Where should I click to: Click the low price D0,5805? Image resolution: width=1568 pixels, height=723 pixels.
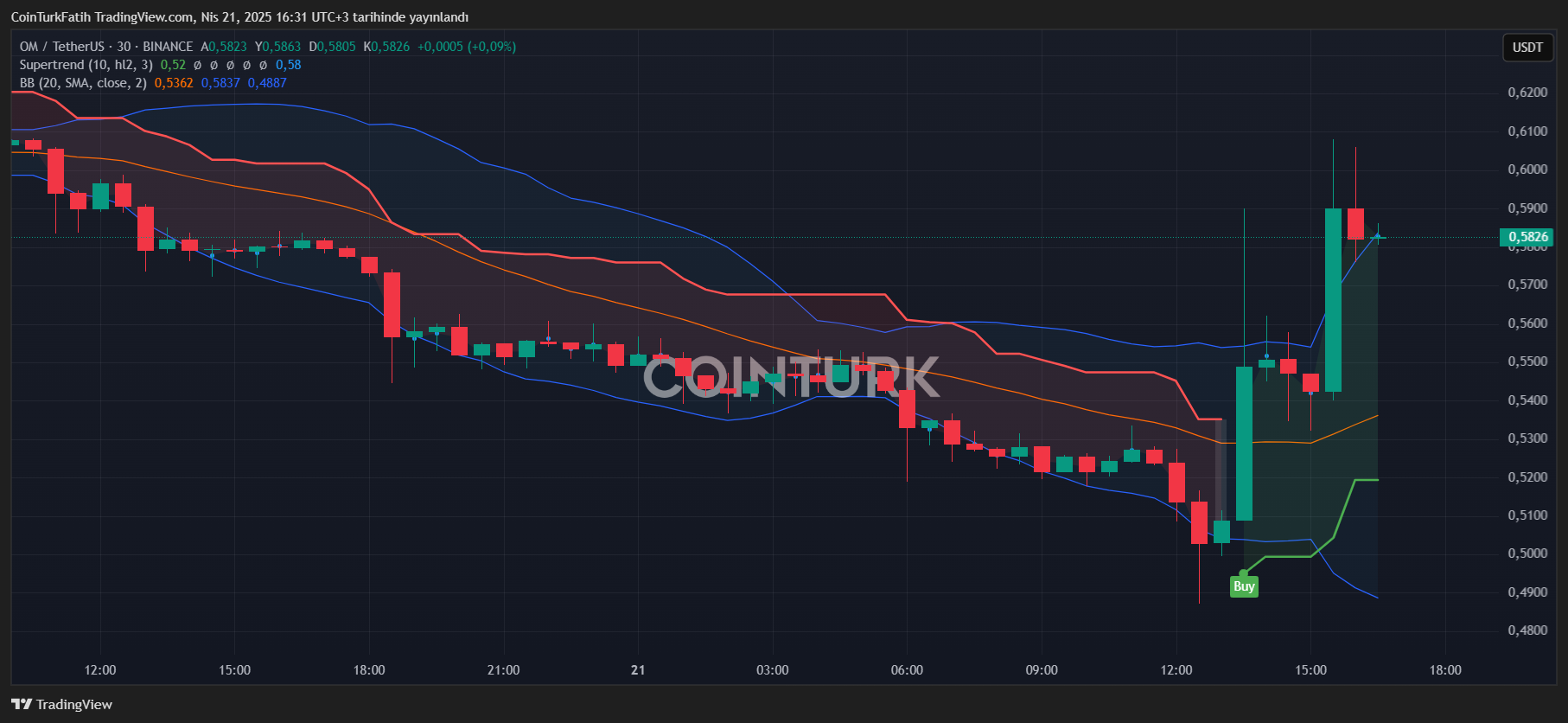(332, 47)
